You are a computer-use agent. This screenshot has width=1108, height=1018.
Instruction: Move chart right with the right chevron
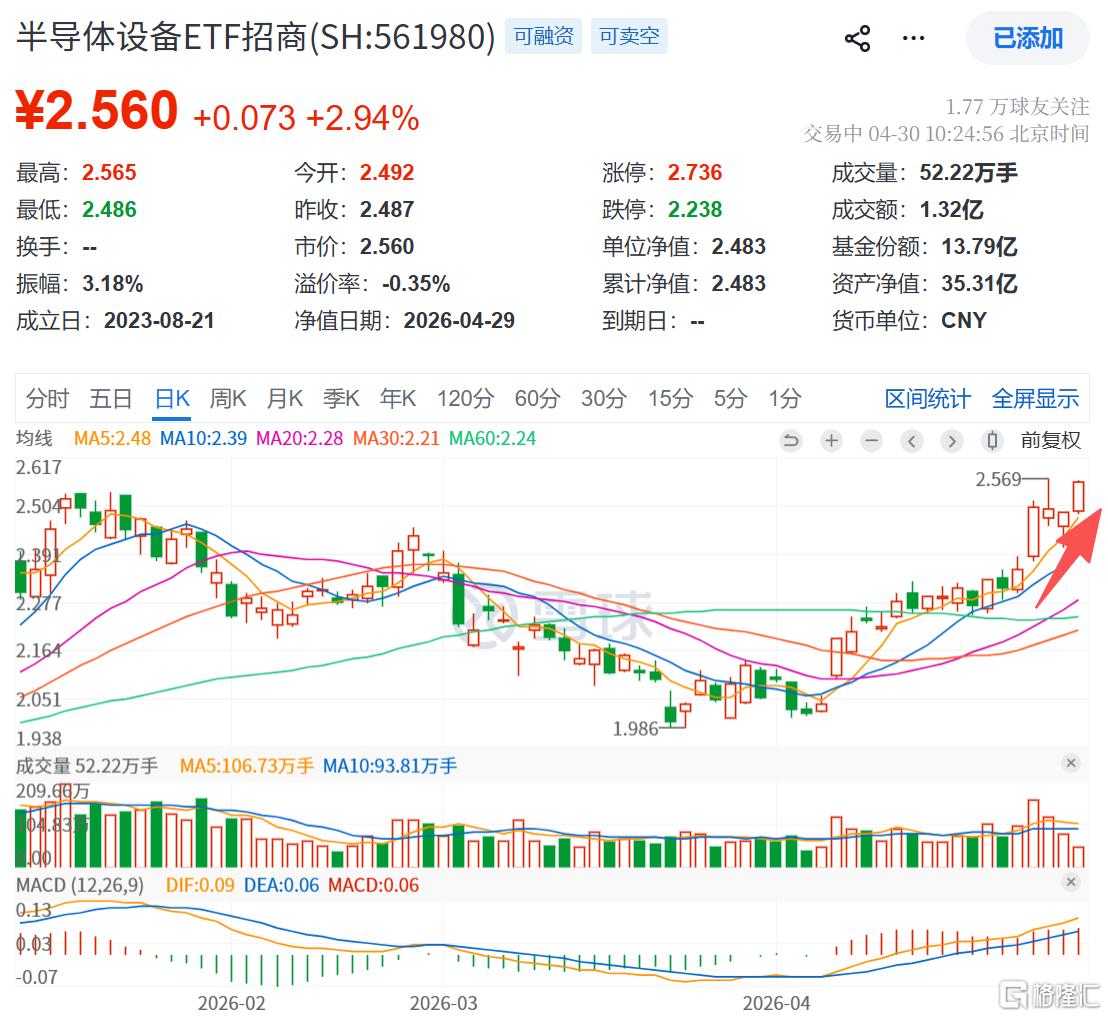952,442
